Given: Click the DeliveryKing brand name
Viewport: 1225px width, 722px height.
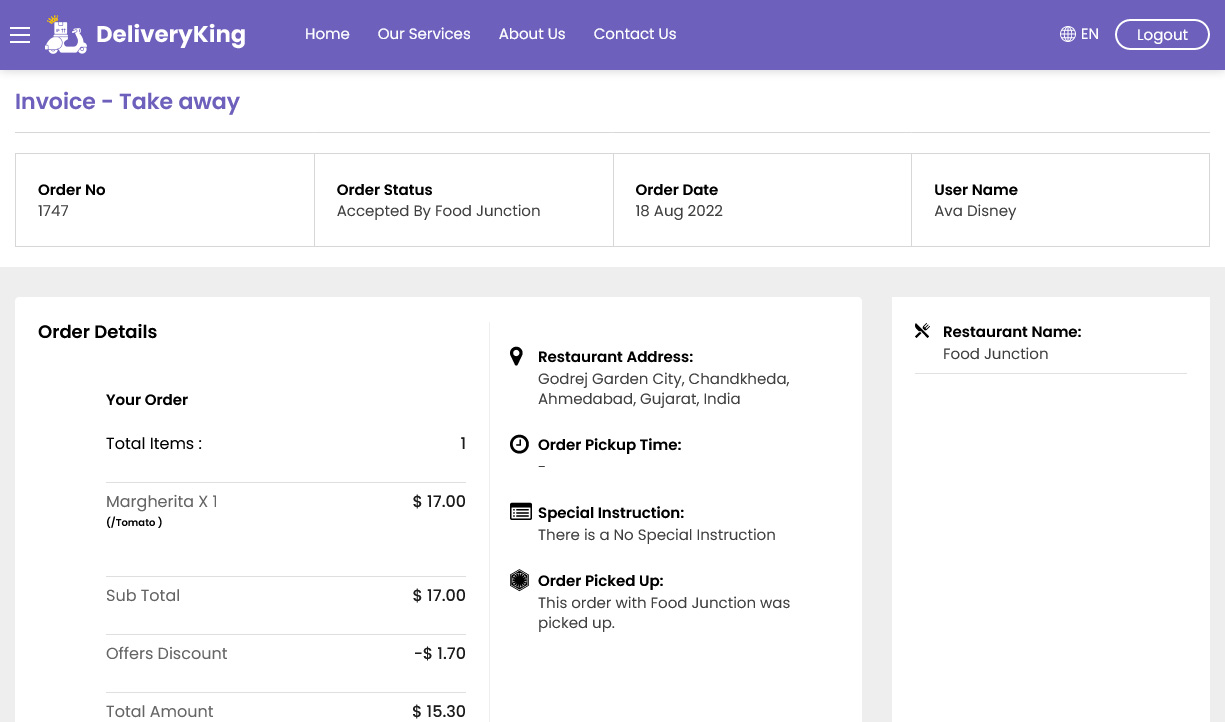Looking at the screenshot, I should 171,35.
